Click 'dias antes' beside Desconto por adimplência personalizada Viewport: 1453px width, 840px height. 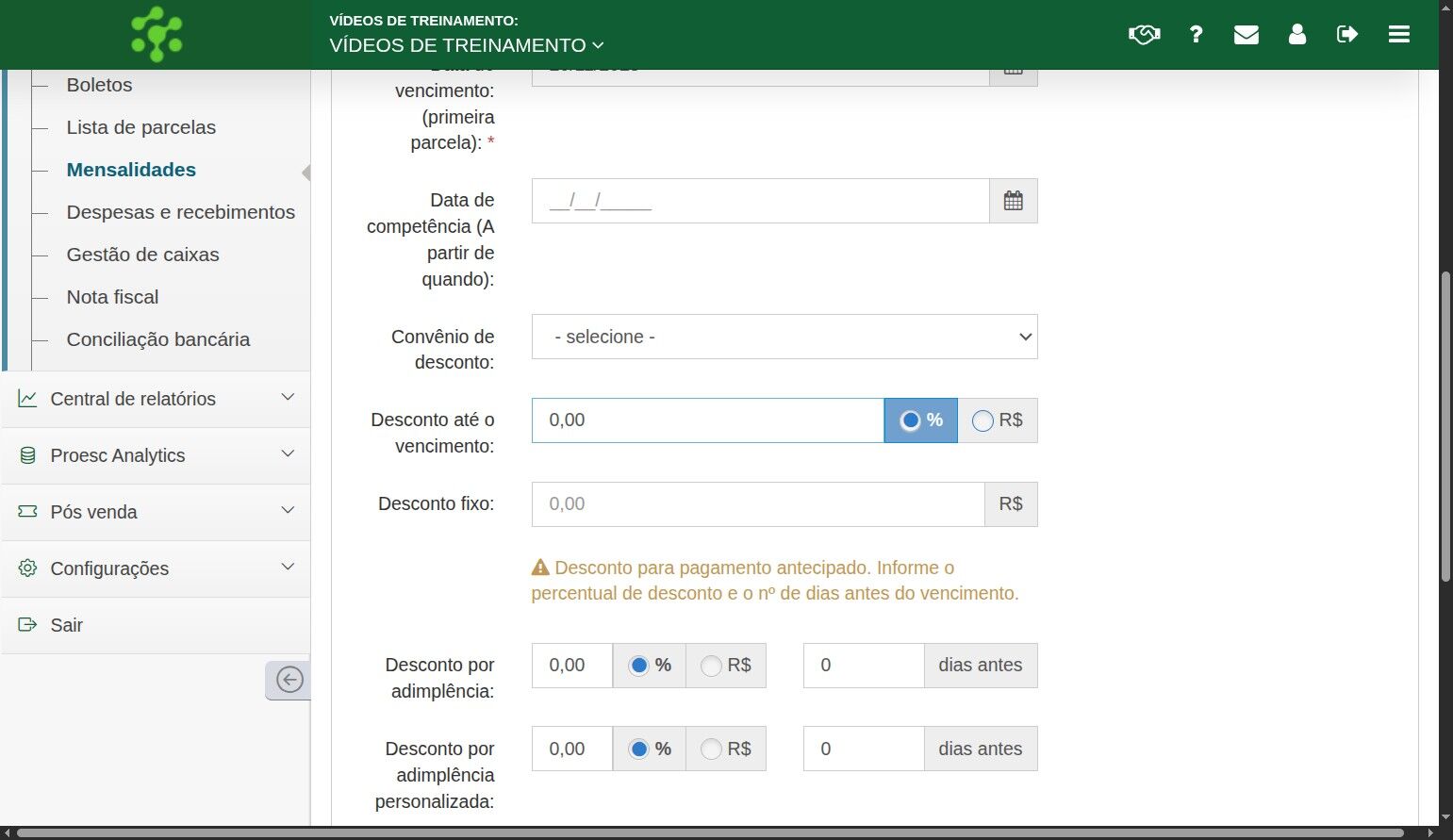[981, 749]
